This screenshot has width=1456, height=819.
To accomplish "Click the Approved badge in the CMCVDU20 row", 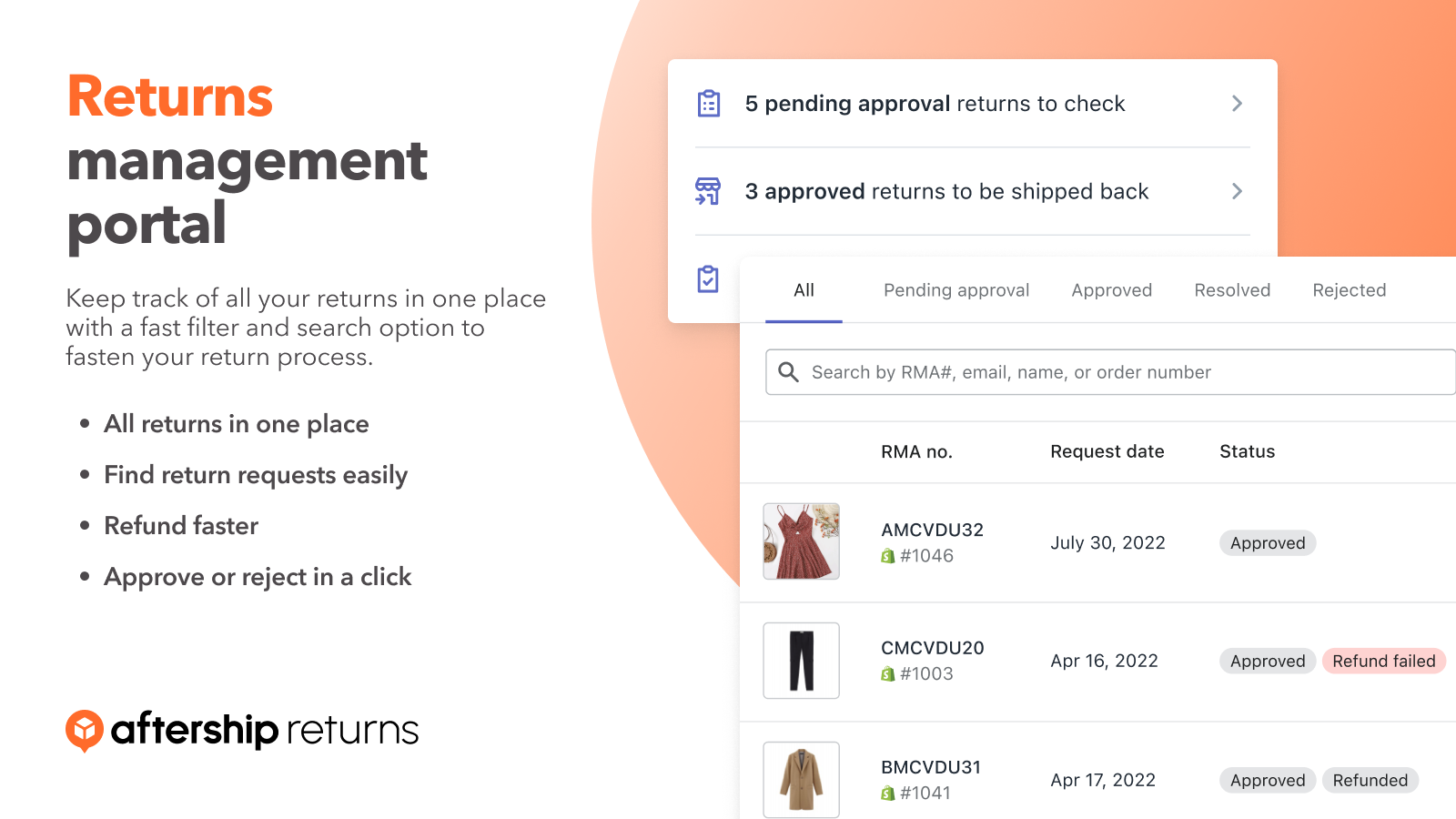I will tap(1268, 662).
